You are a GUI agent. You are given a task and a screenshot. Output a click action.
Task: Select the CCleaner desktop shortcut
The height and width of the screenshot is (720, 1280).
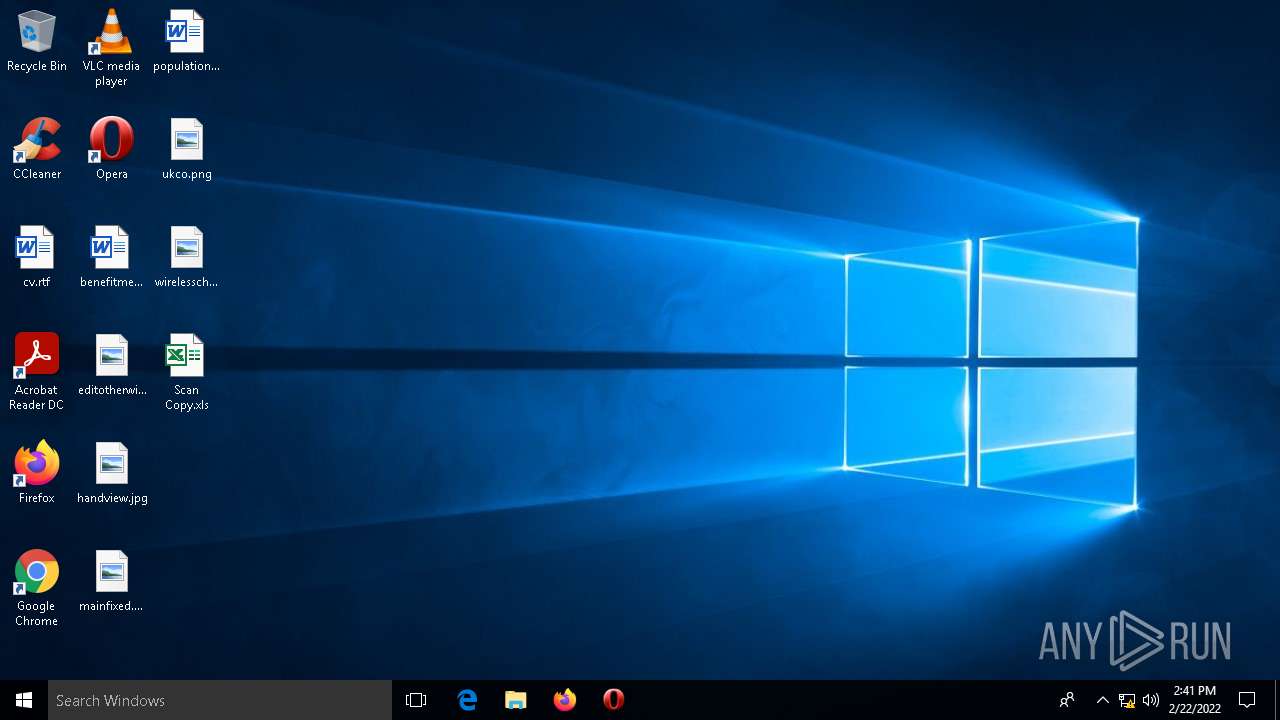pyautogui.click(x=37, y=149)
